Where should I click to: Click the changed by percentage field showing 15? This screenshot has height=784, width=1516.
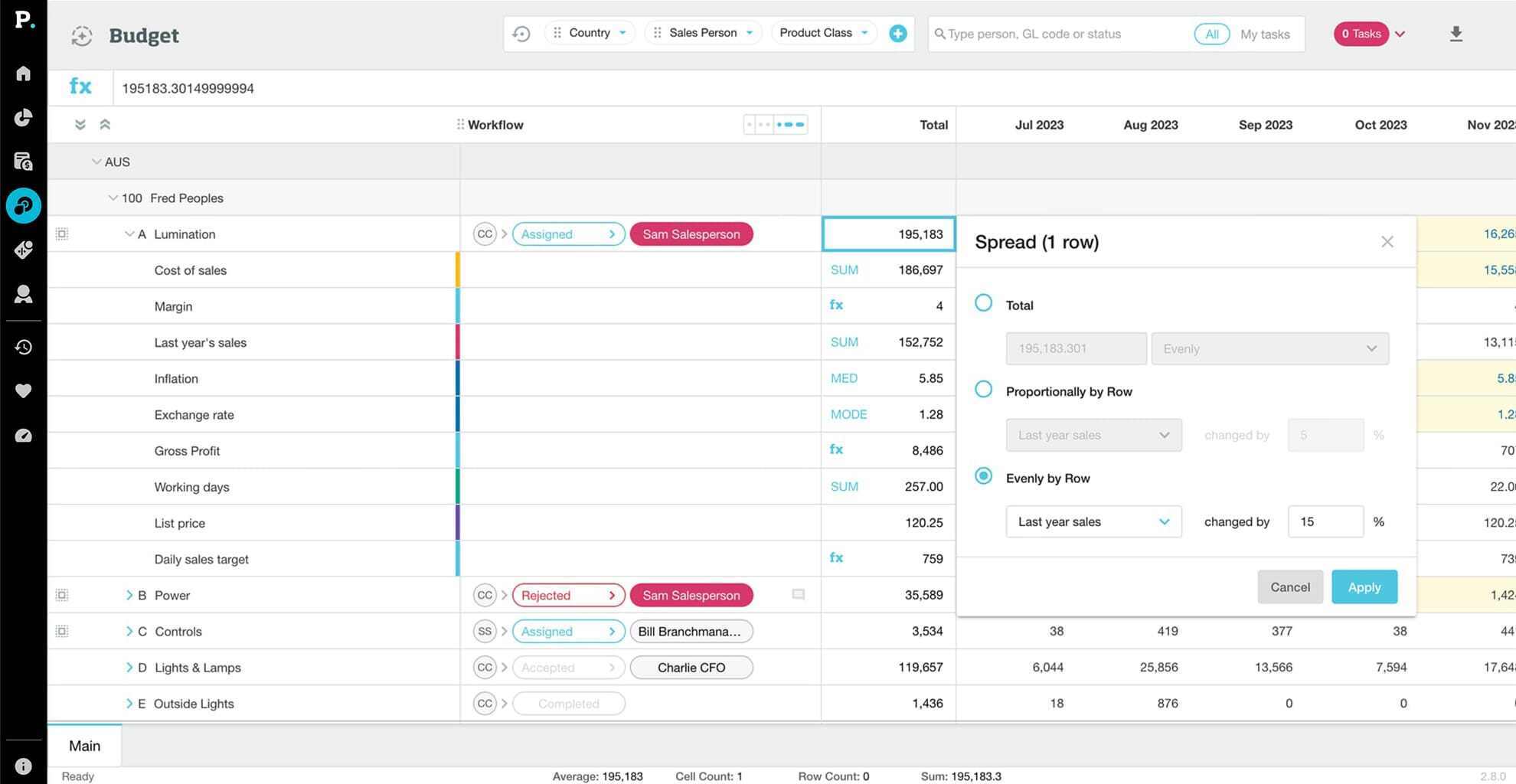click(1325, 521)
